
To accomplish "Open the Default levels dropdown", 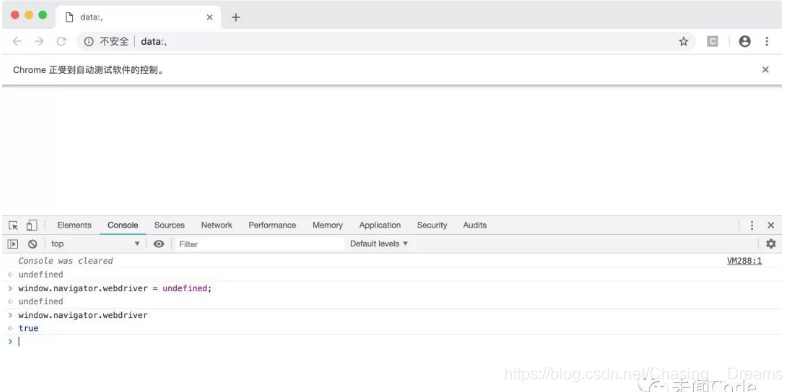I will [x=379, y=244].
